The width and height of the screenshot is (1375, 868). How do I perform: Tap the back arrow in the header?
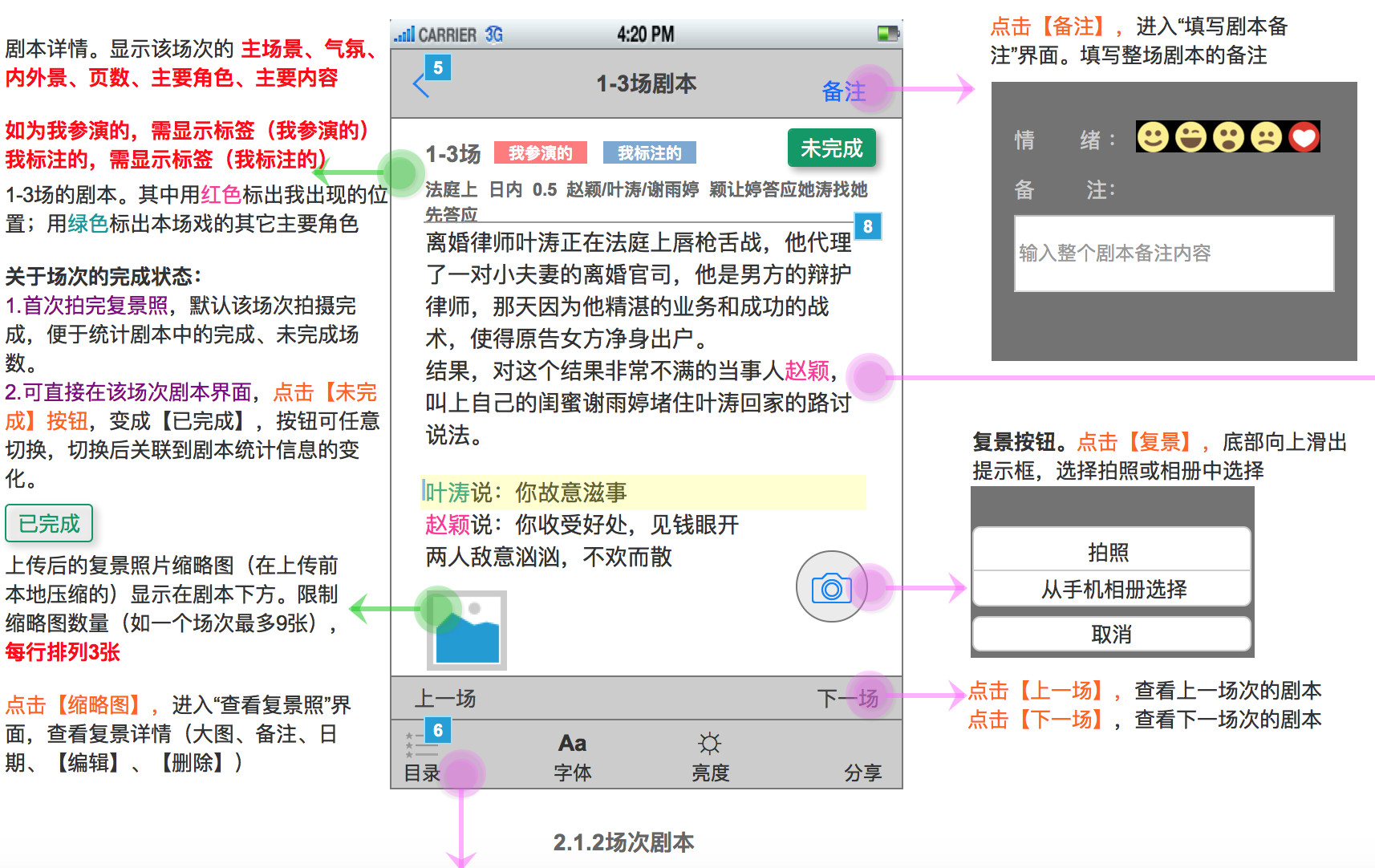click(x=421, y=85)
